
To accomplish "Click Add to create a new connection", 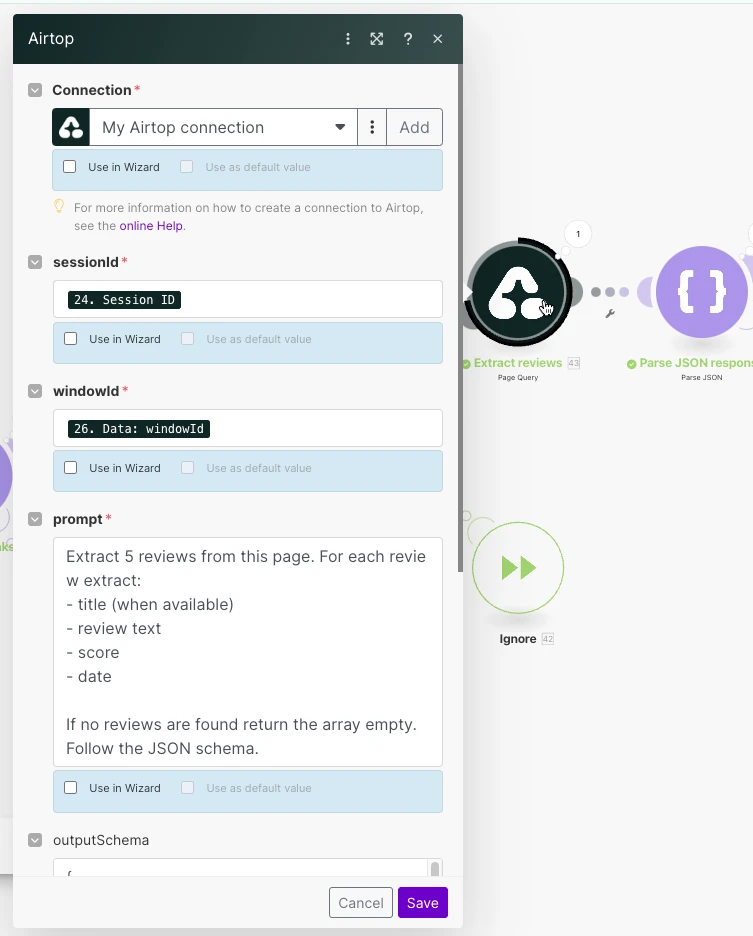I will pos(414,127).
